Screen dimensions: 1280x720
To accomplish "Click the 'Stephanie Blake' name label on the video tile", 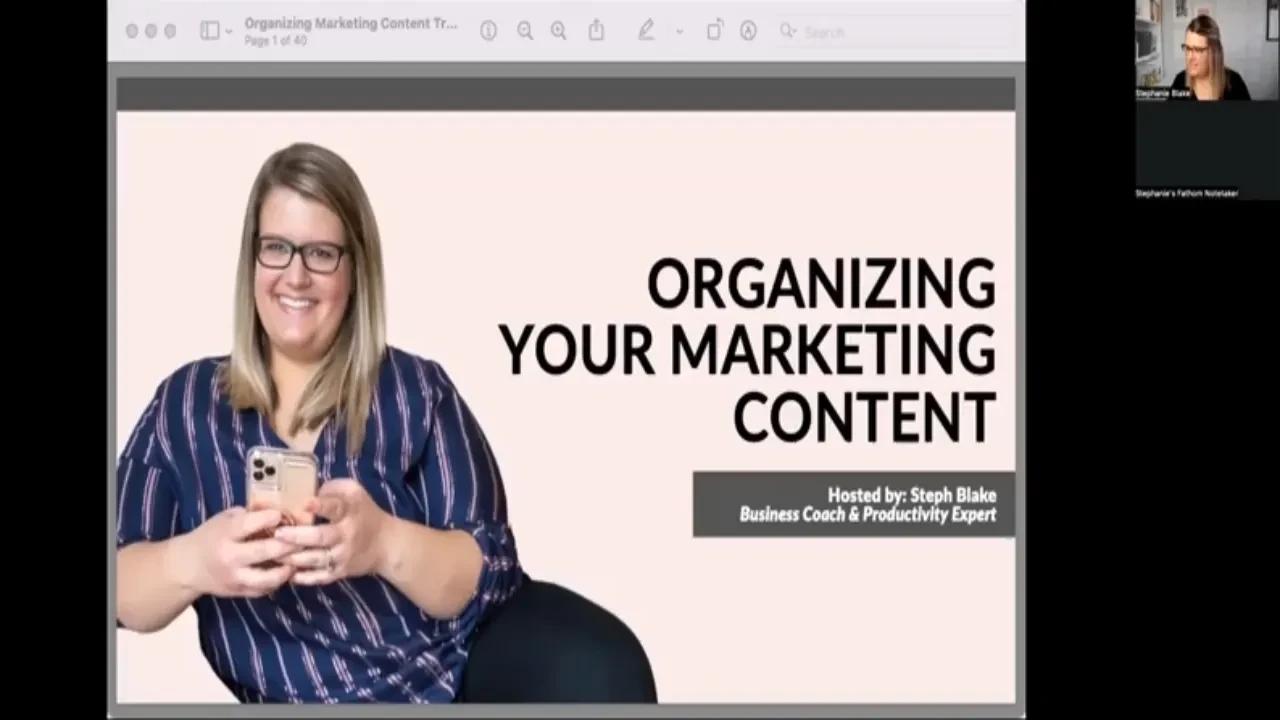I will [x=1163, y=94].
